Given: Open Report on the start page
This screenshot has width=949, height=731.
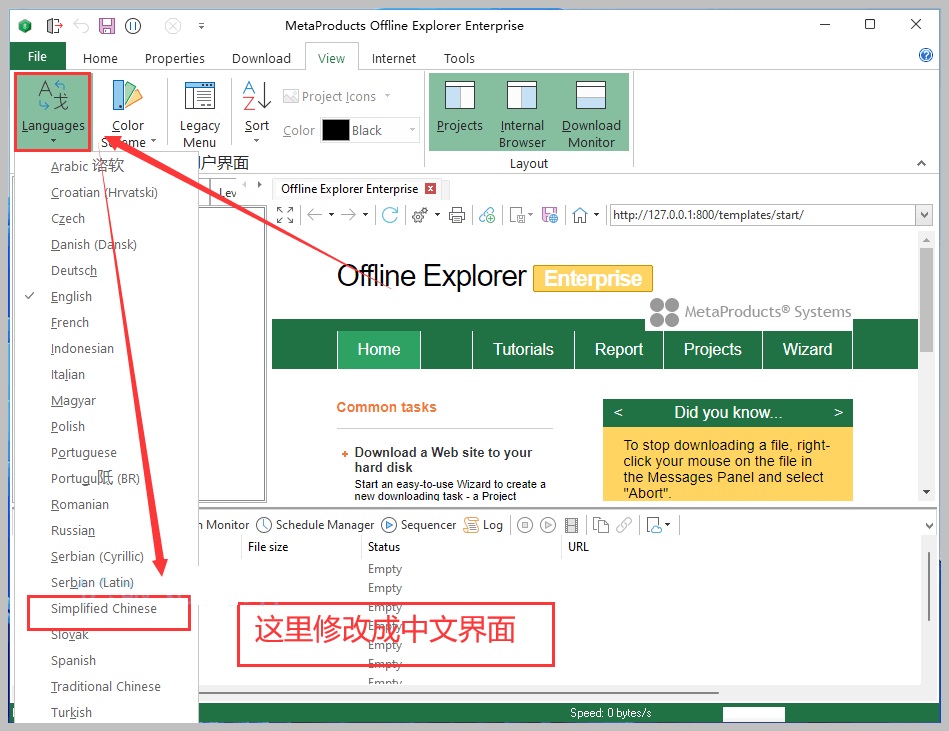Looking at the screenshot, I should point(619,350).
